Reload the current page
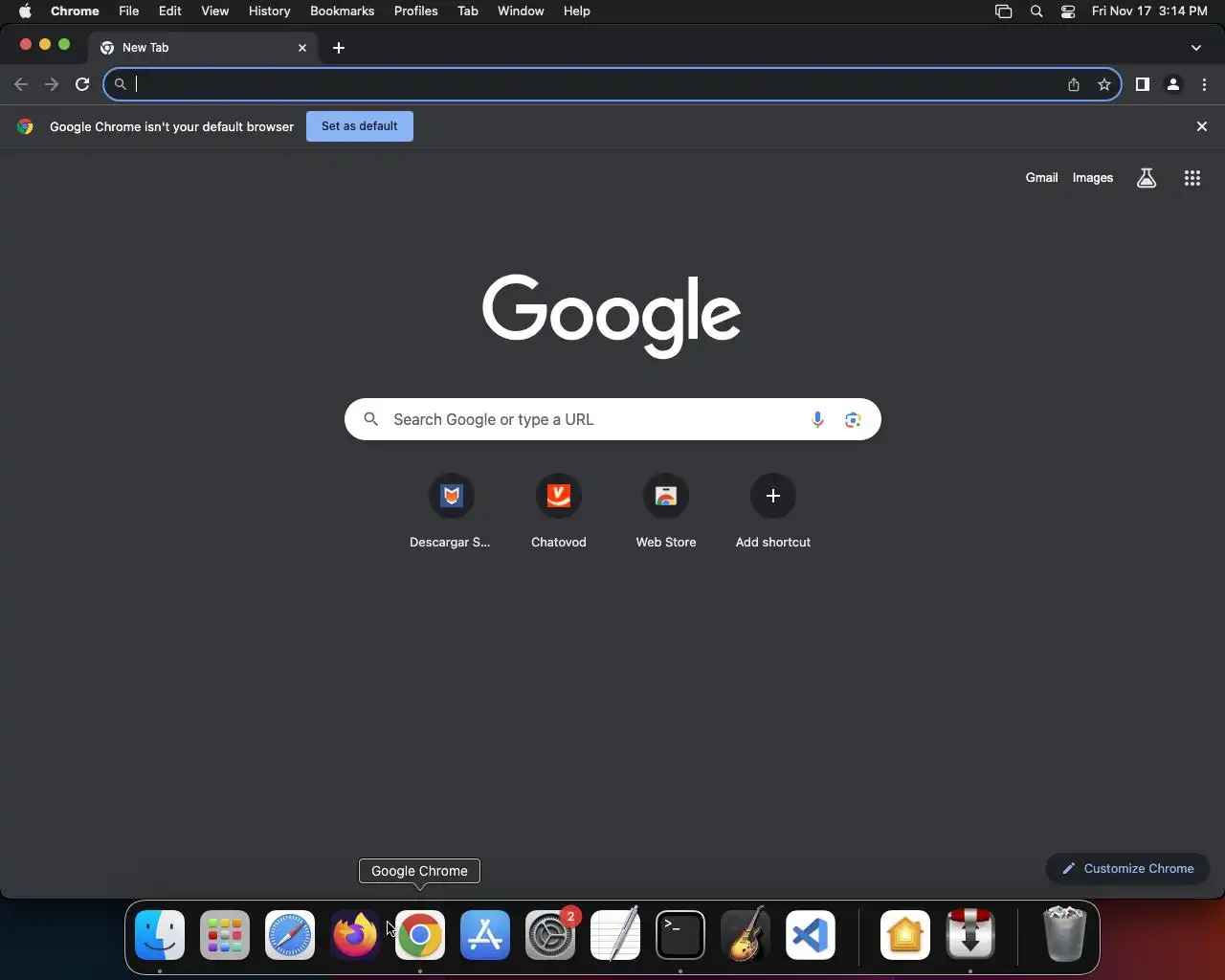 tap(82, 84)
